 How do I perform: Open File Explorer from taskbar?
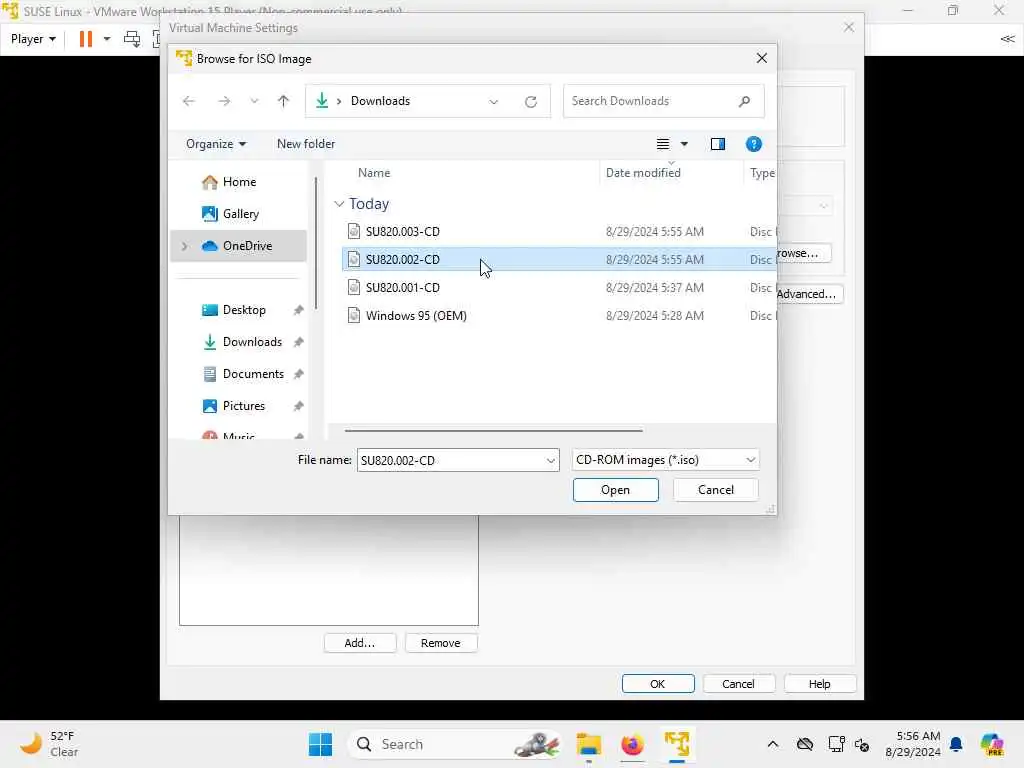click(588, 744)
